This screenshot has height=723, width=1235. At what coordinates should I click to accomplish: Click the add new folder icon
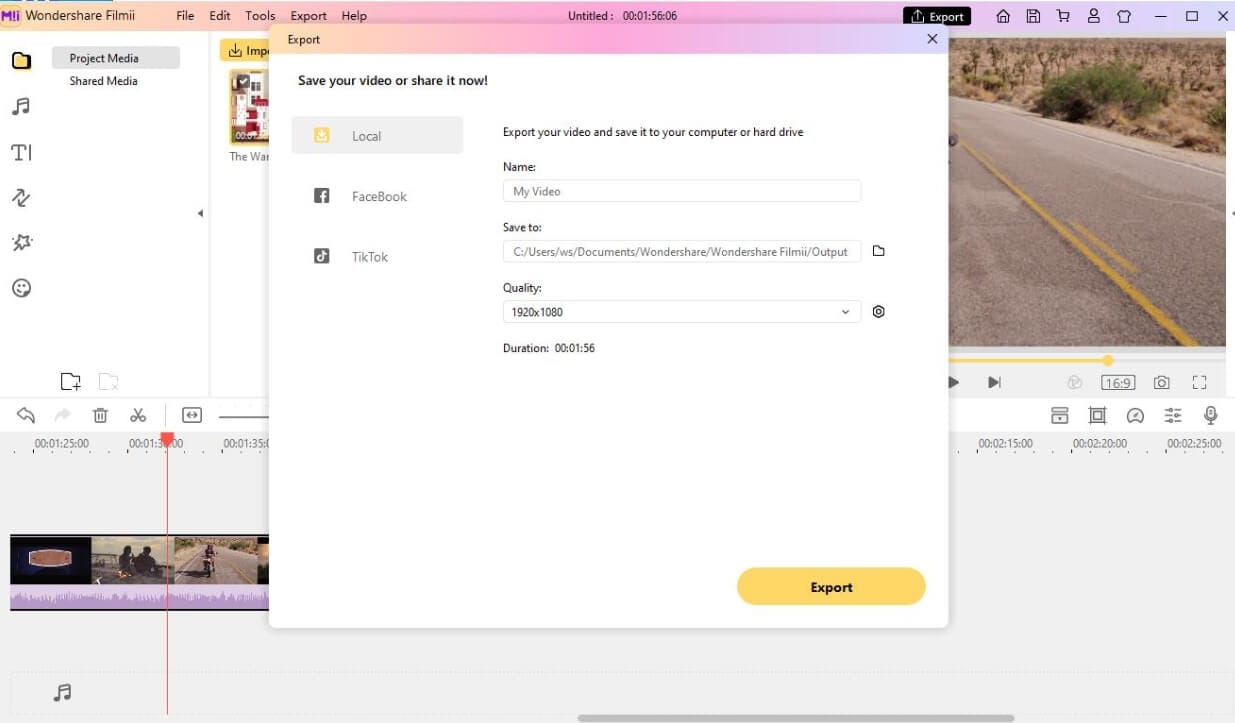[70, 381]
